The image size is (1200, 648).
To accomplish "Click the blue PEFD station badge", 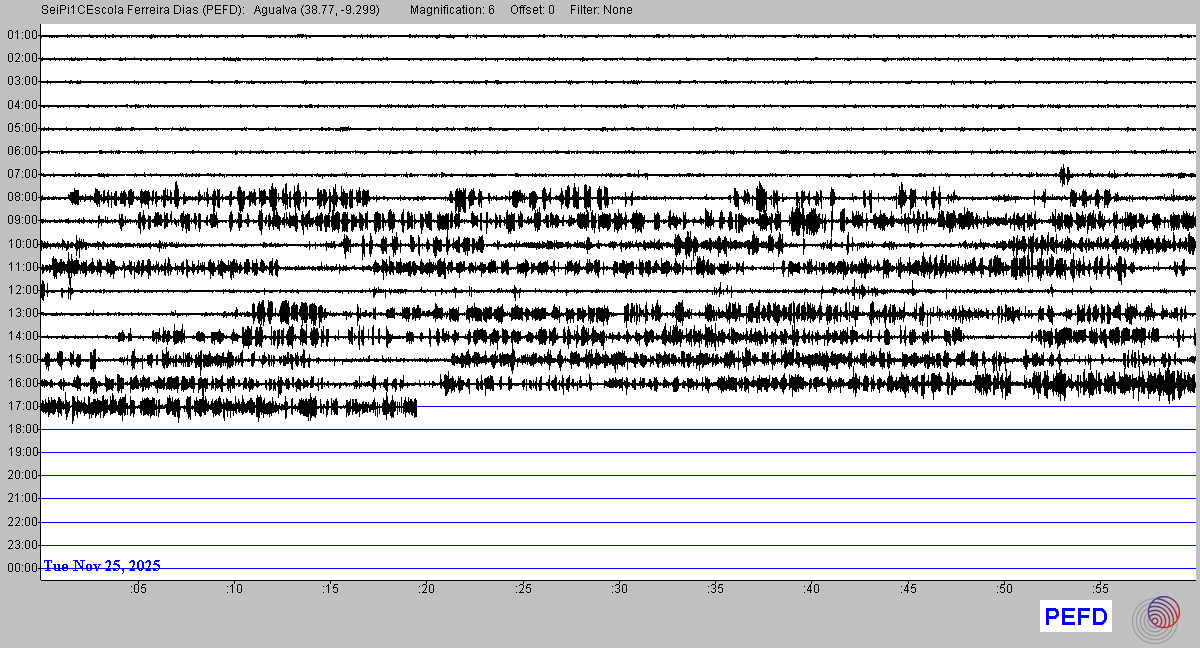I will (x=1076, y=618).
